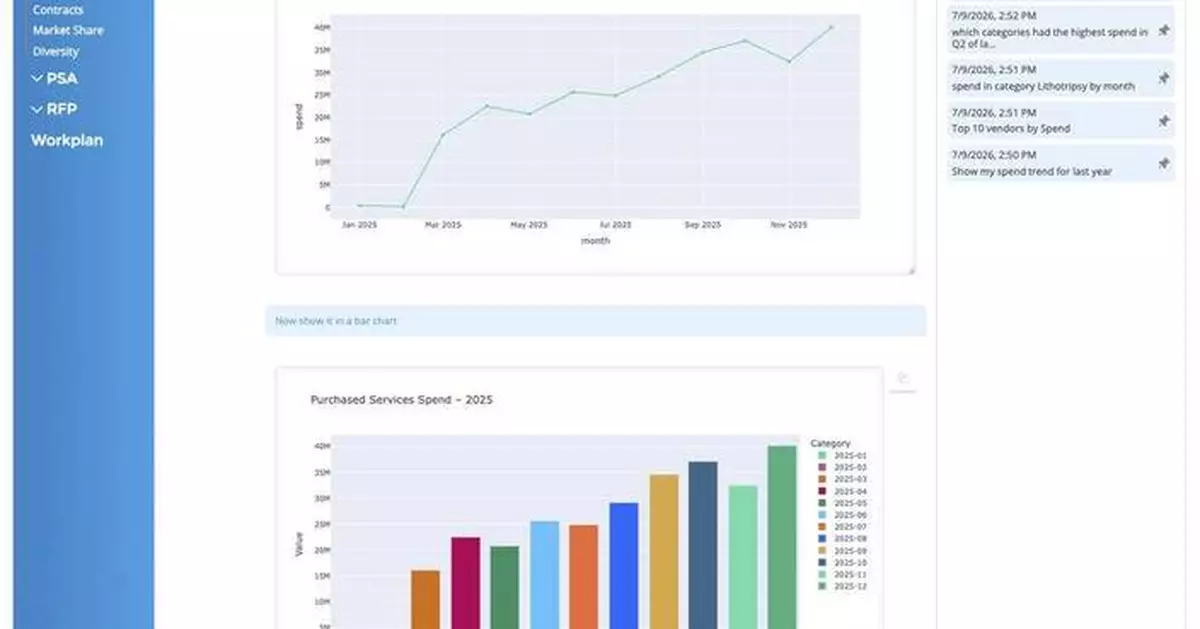Click the last data point on the line chart

pyautogui.click(x=831, y=27)
